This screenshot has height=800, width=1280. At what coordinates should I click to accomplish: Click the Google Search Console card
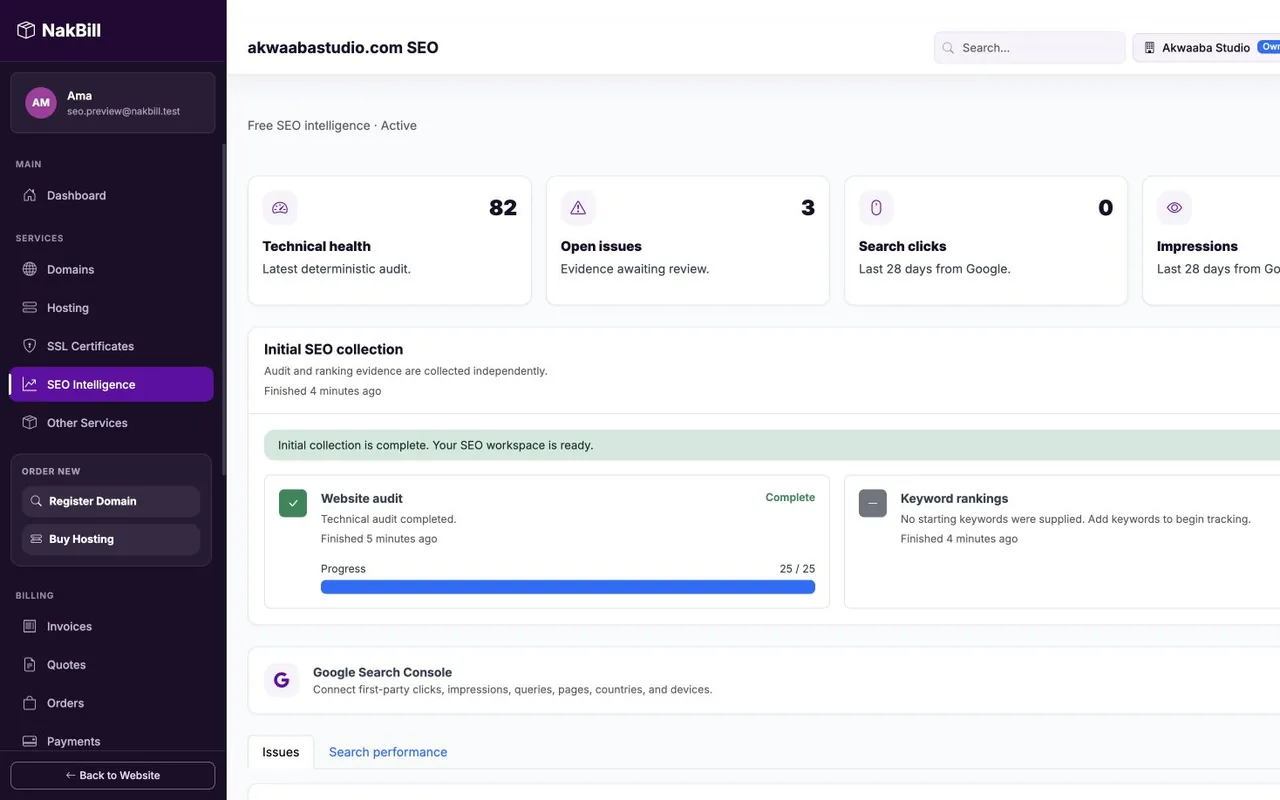[764, 680]
